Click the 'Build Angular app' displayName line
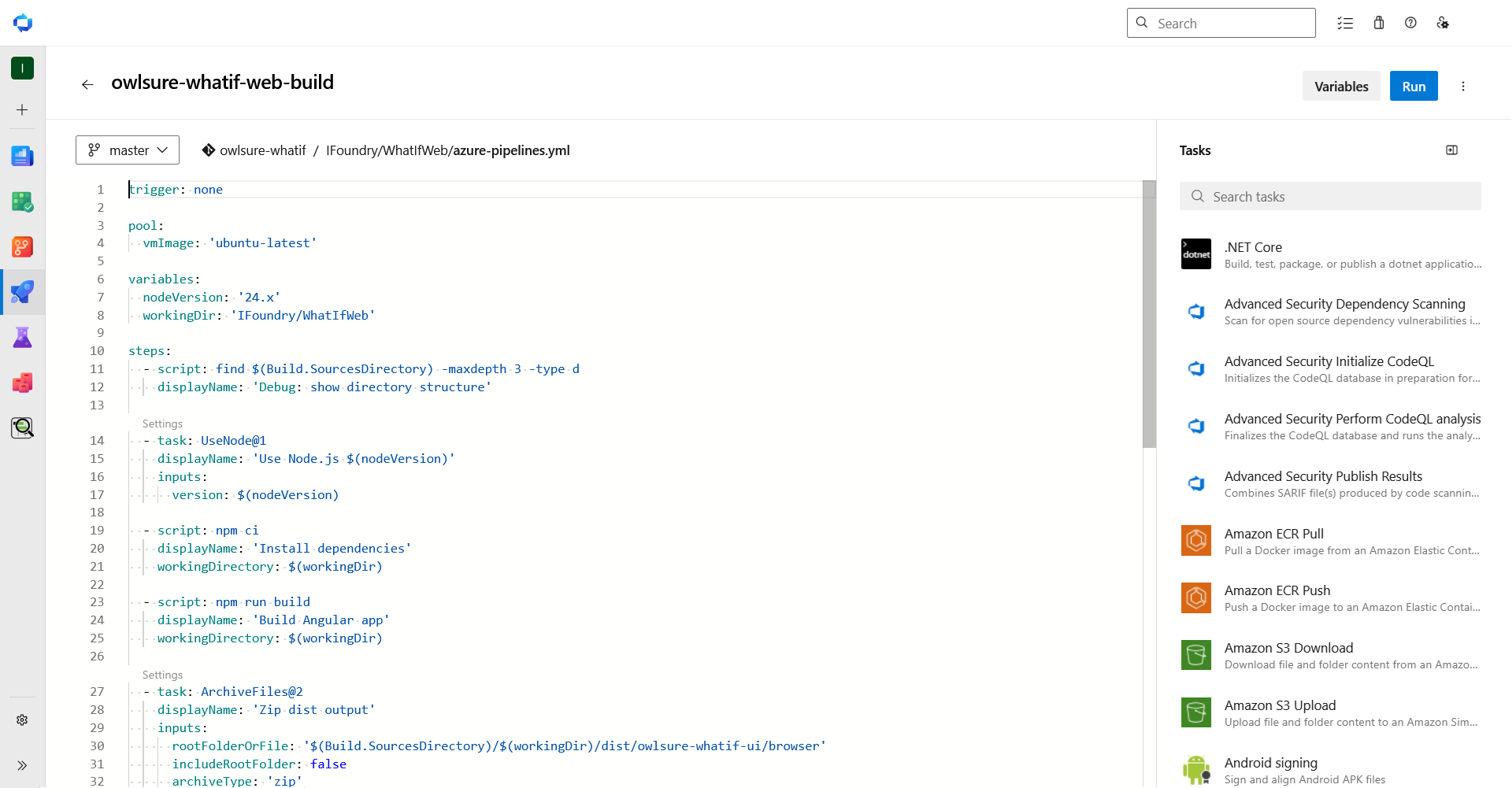 pyautogui.click(x=273, y=620)
